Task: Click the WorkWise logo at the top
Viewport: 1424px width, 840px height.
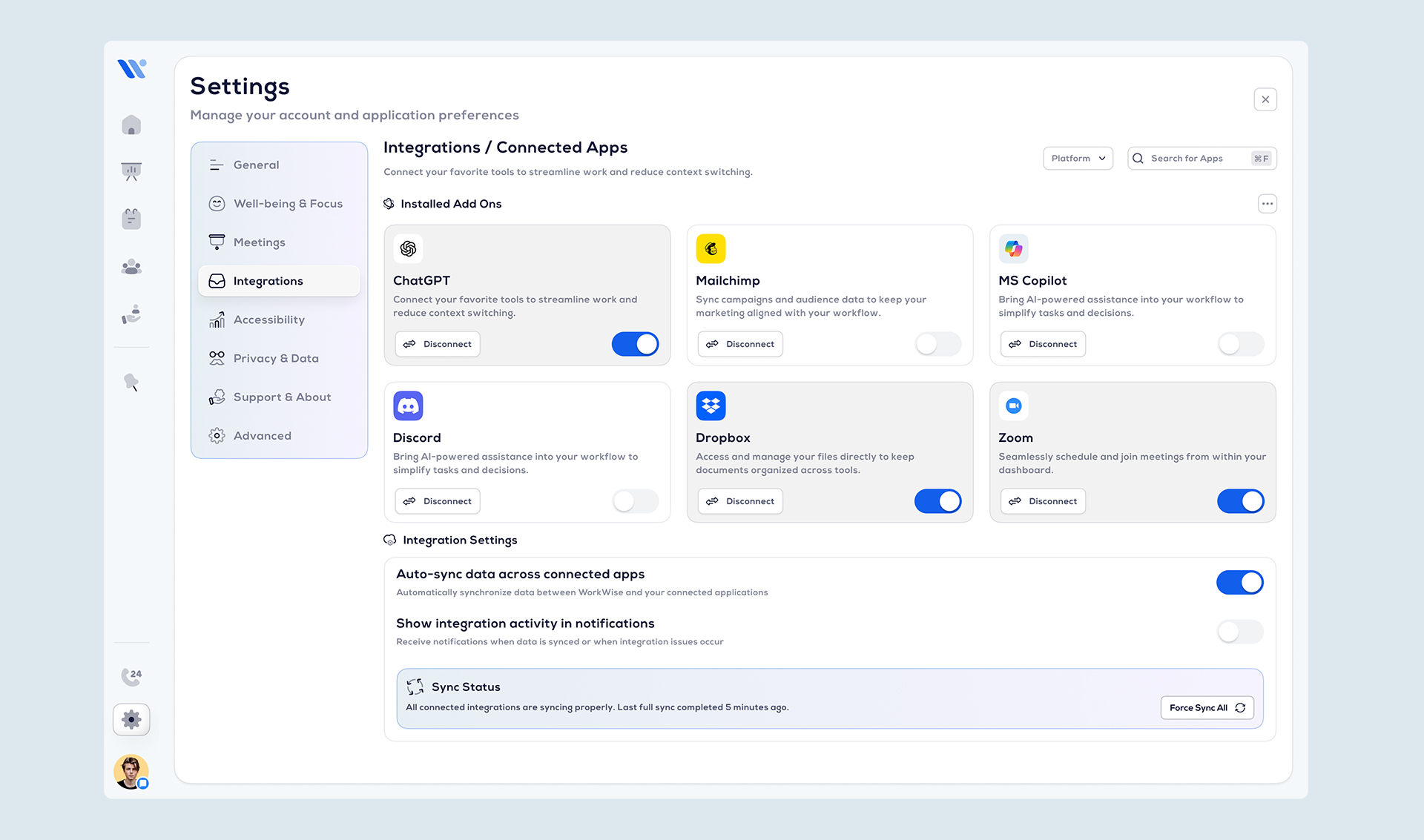Action: (131, 67)
